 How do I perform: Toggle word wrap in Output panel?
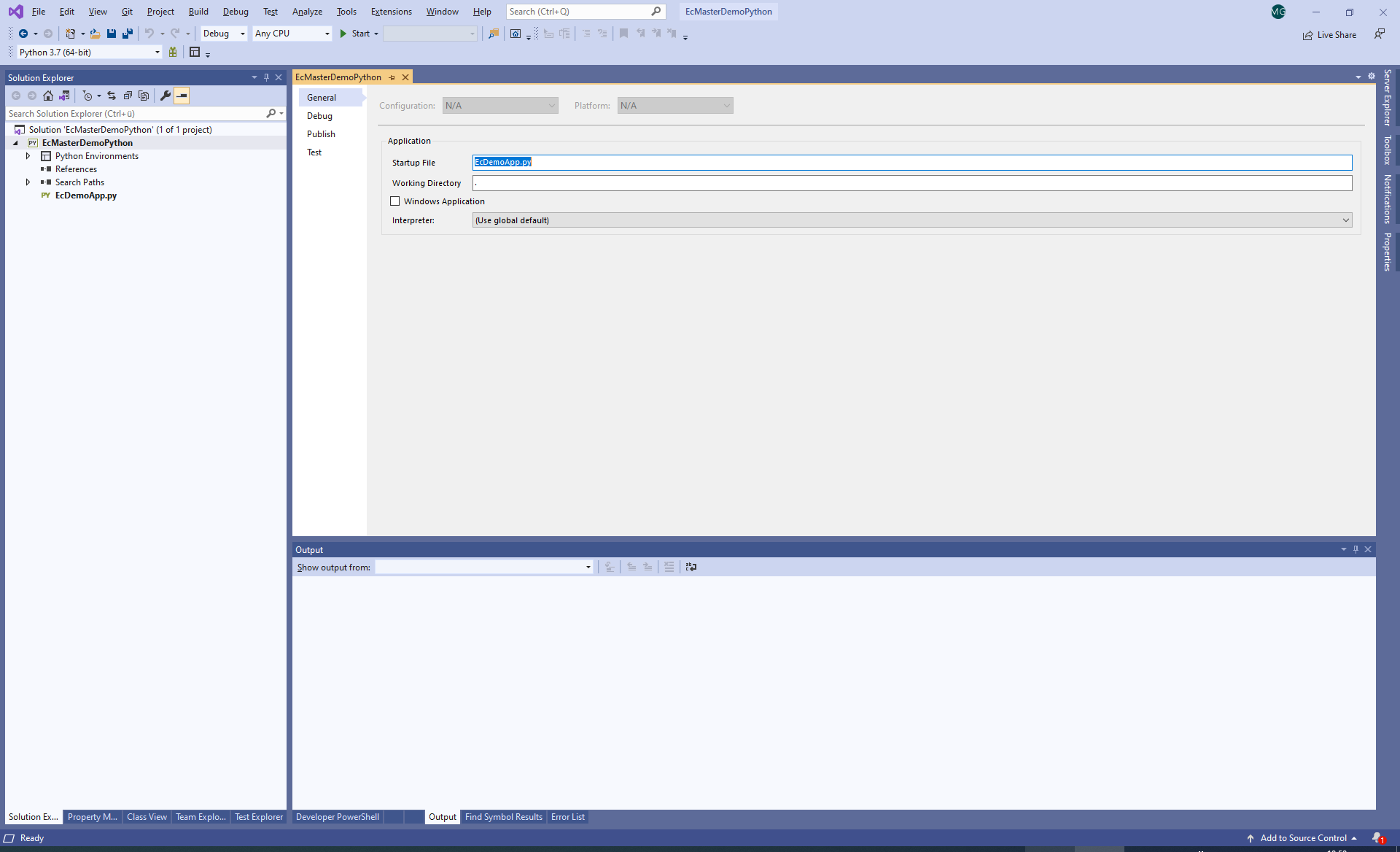[691, 567]
